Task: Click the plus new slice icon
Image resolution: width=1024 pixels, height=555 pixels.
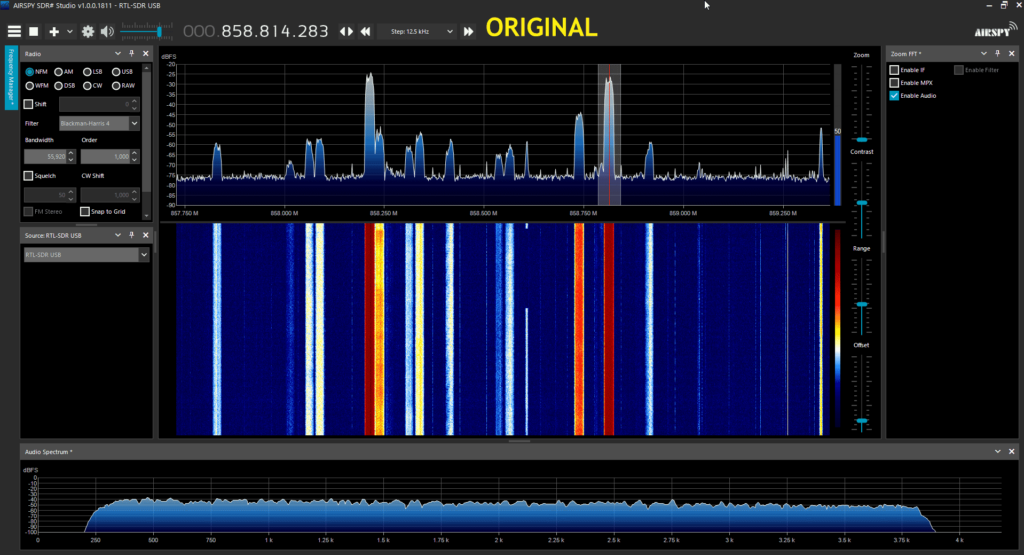Action: pos(54,31)
